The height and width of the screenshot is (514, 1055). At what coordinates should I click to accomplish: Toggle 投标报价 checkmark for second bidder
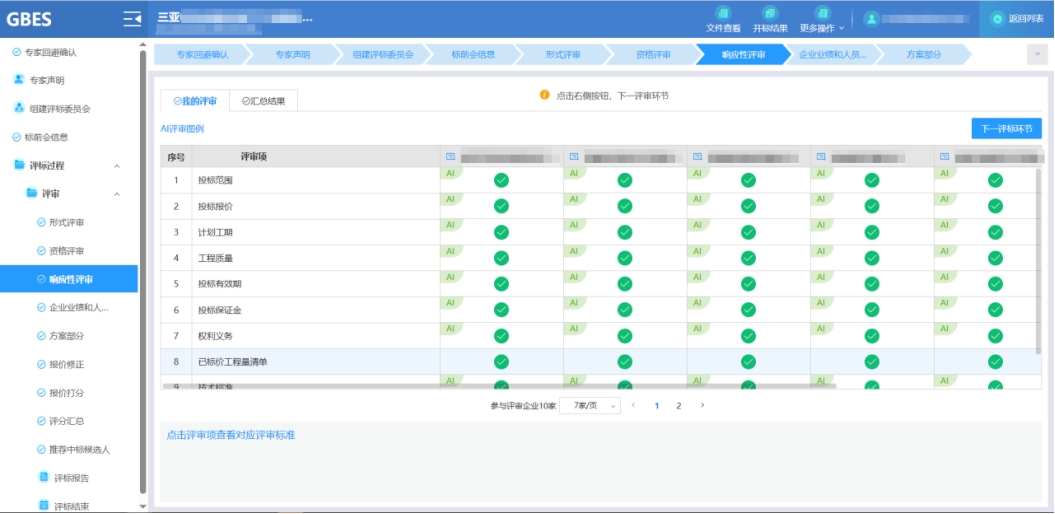625,206
